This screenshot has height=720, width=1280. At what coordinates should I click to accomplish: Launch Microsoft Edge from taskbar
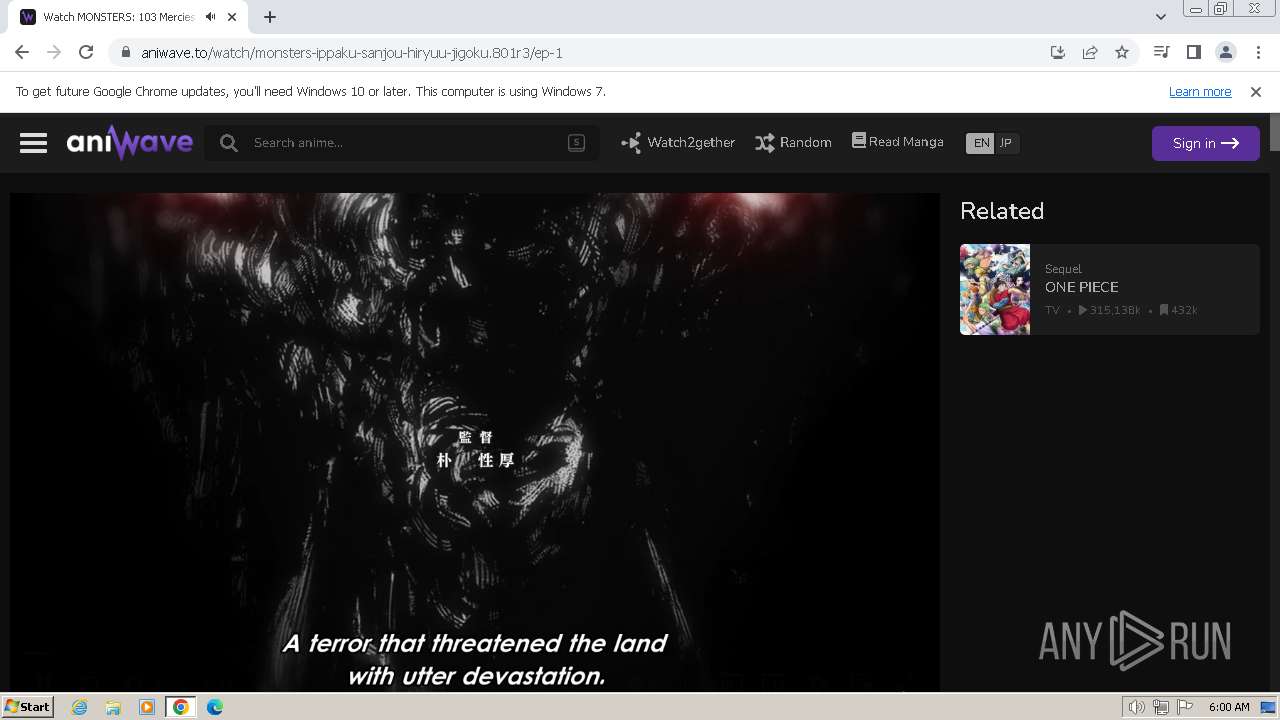(x=215, y=707)
